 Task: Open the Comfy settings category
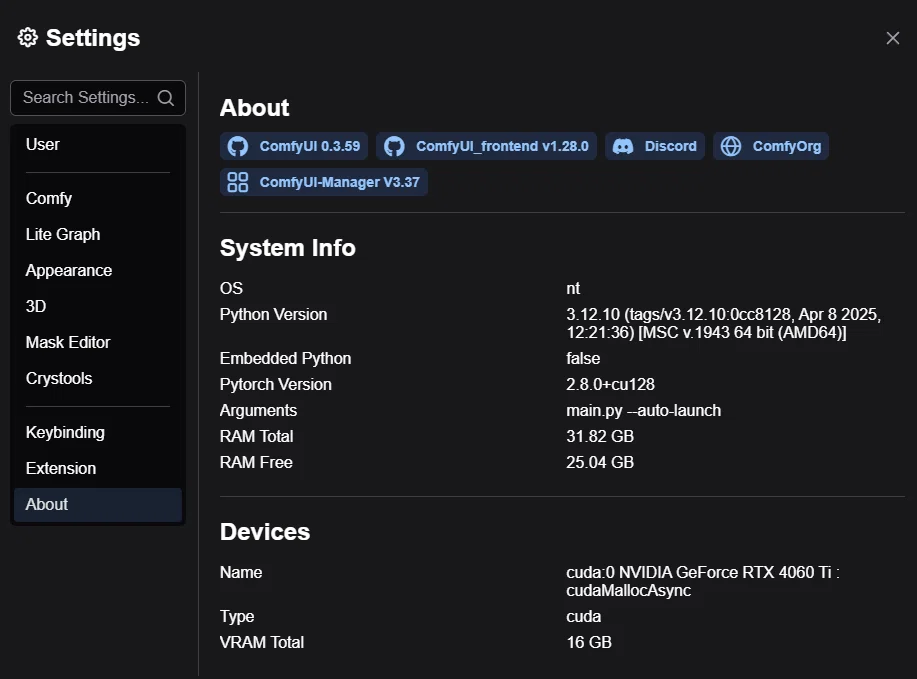(98, 198)
